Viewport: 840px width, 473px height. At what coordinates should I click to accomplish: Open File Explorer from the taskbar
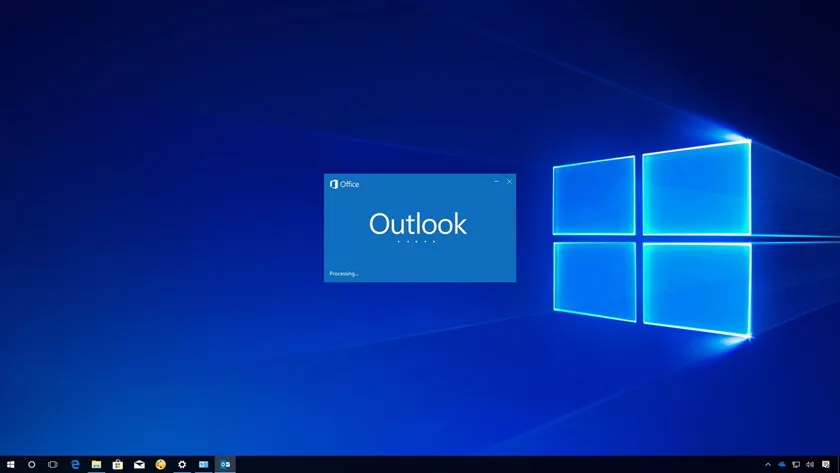click(x=96, y=464)
